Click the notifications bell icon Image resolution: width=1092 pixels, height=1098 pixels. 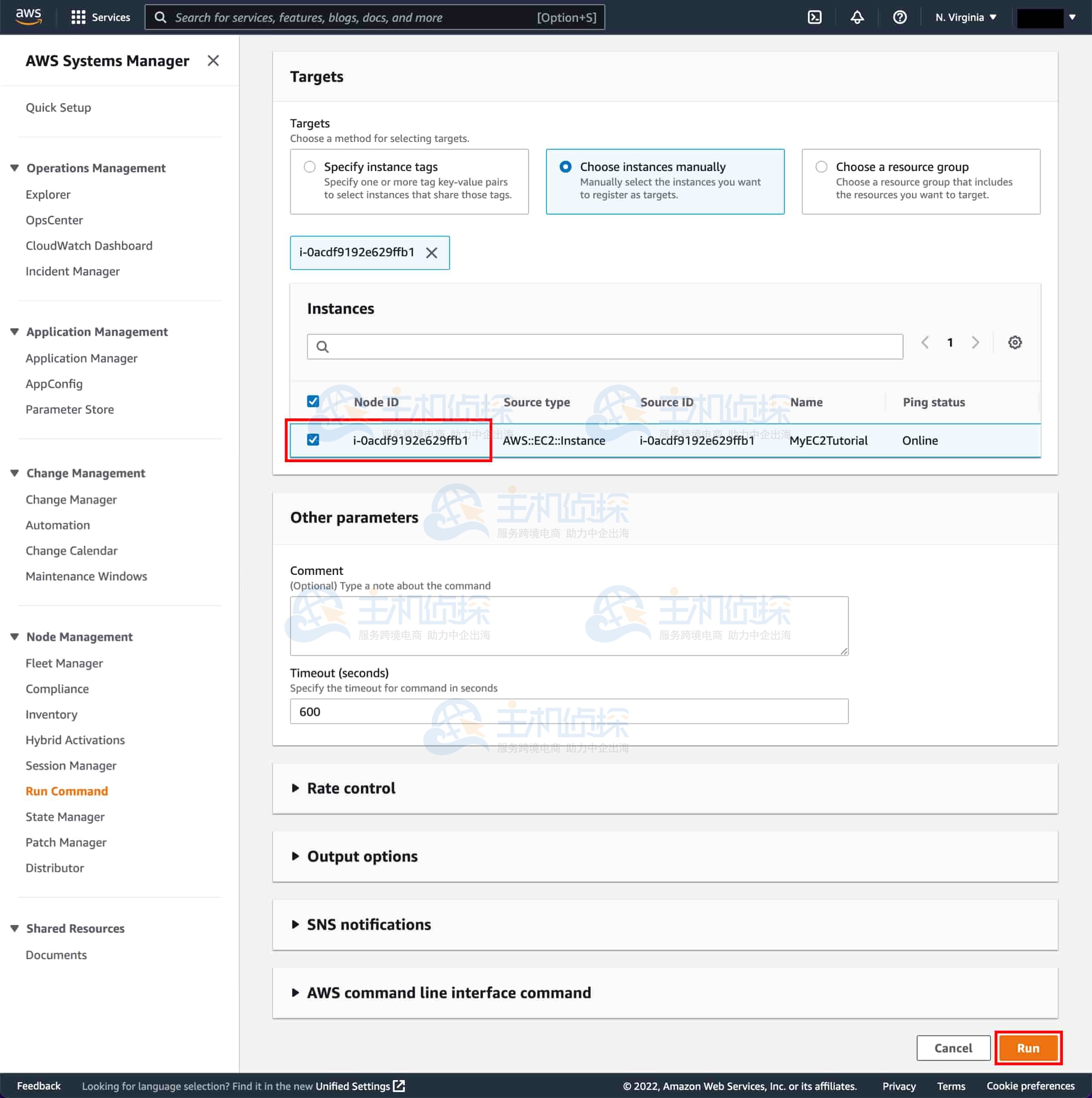coord(857,17)
